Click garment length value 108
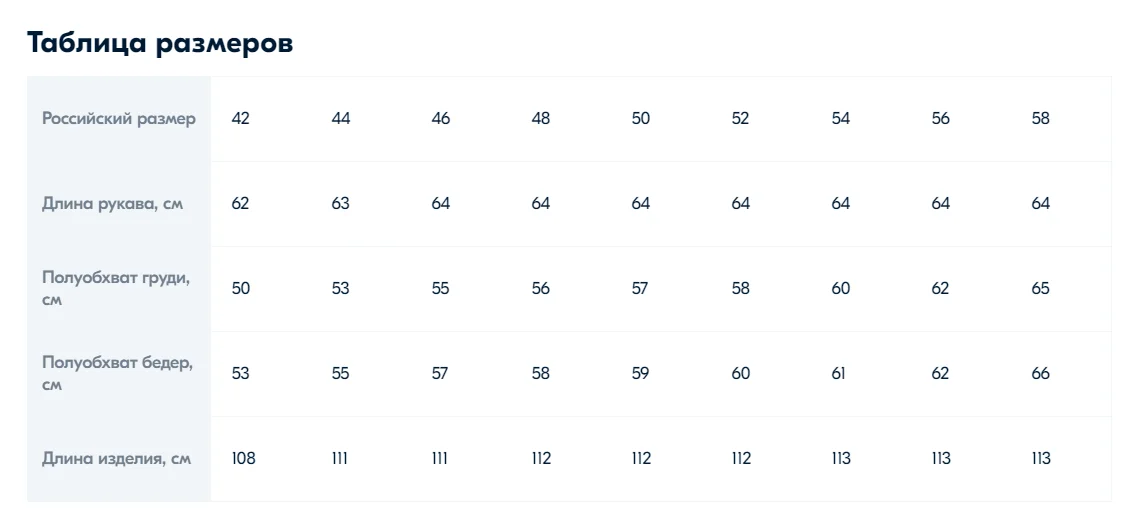The image size is (1138, 528). pos(243,458)
